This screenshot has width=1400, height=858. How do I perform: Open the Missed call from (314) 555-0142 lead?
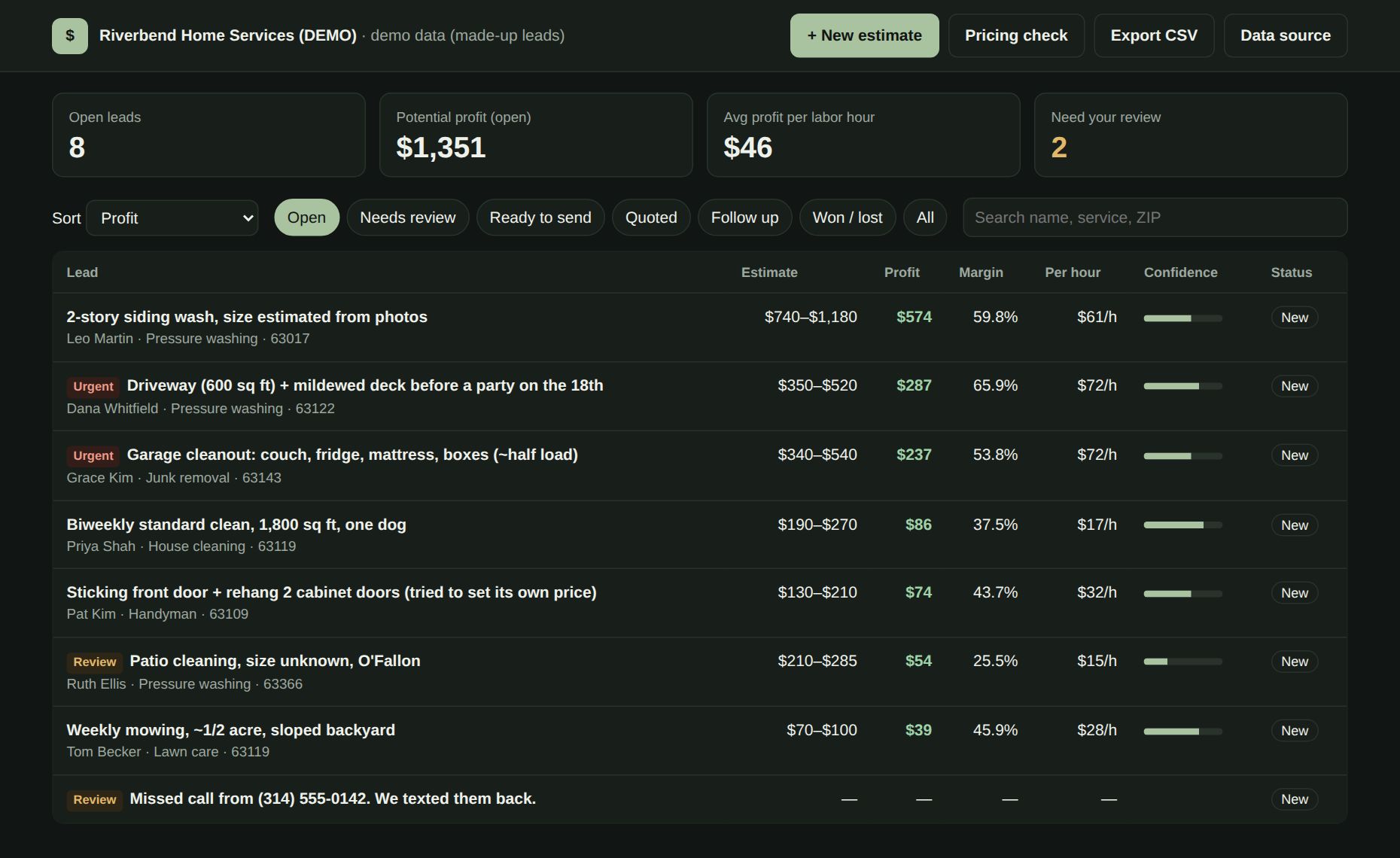click(699, 799)
